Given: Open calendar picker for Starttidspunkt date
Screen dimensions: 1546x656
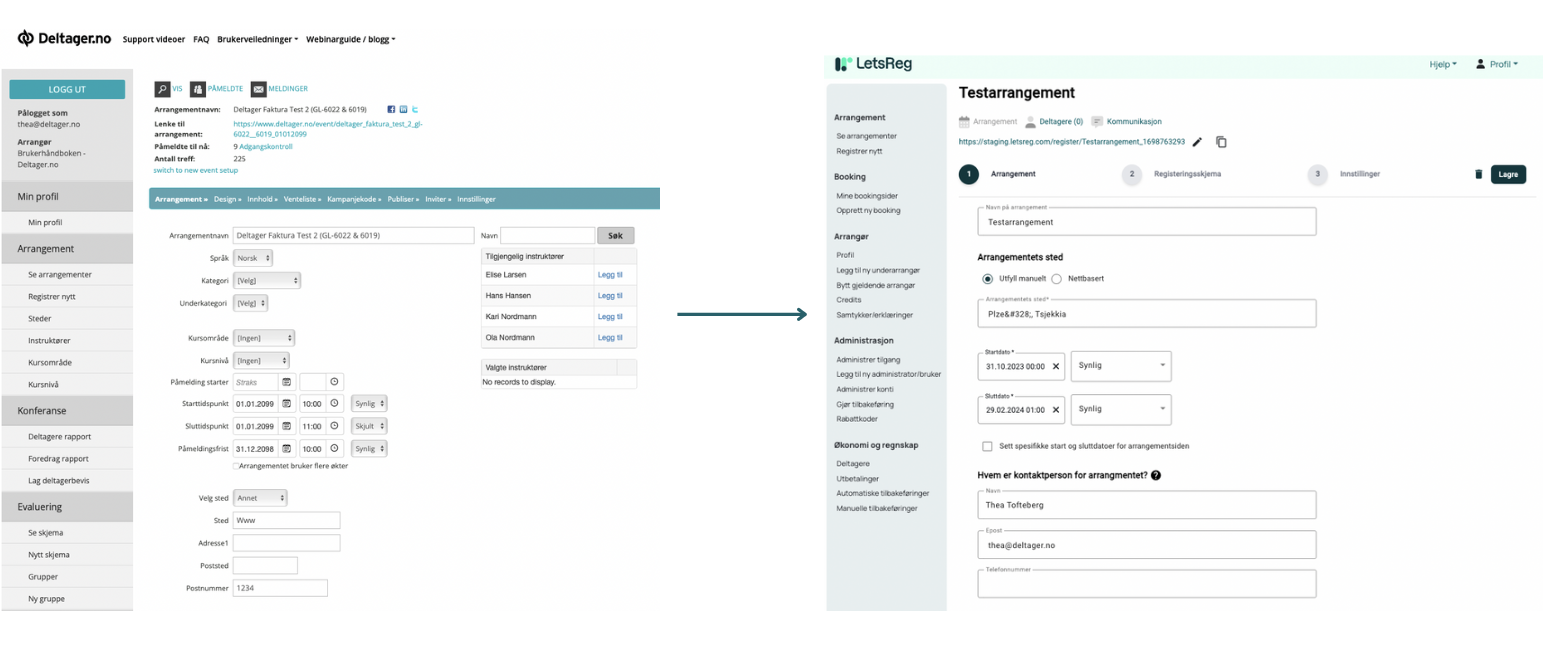Looking at the screenshot, I should point(286,403).
